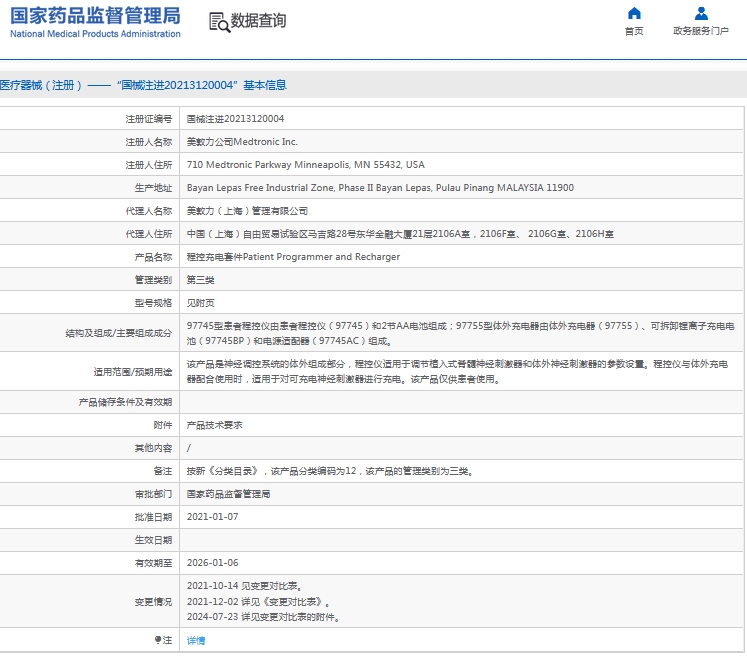Click the 注册人名称 row label
Viewport: 747px width, 659px height.
tap(149, 142)
